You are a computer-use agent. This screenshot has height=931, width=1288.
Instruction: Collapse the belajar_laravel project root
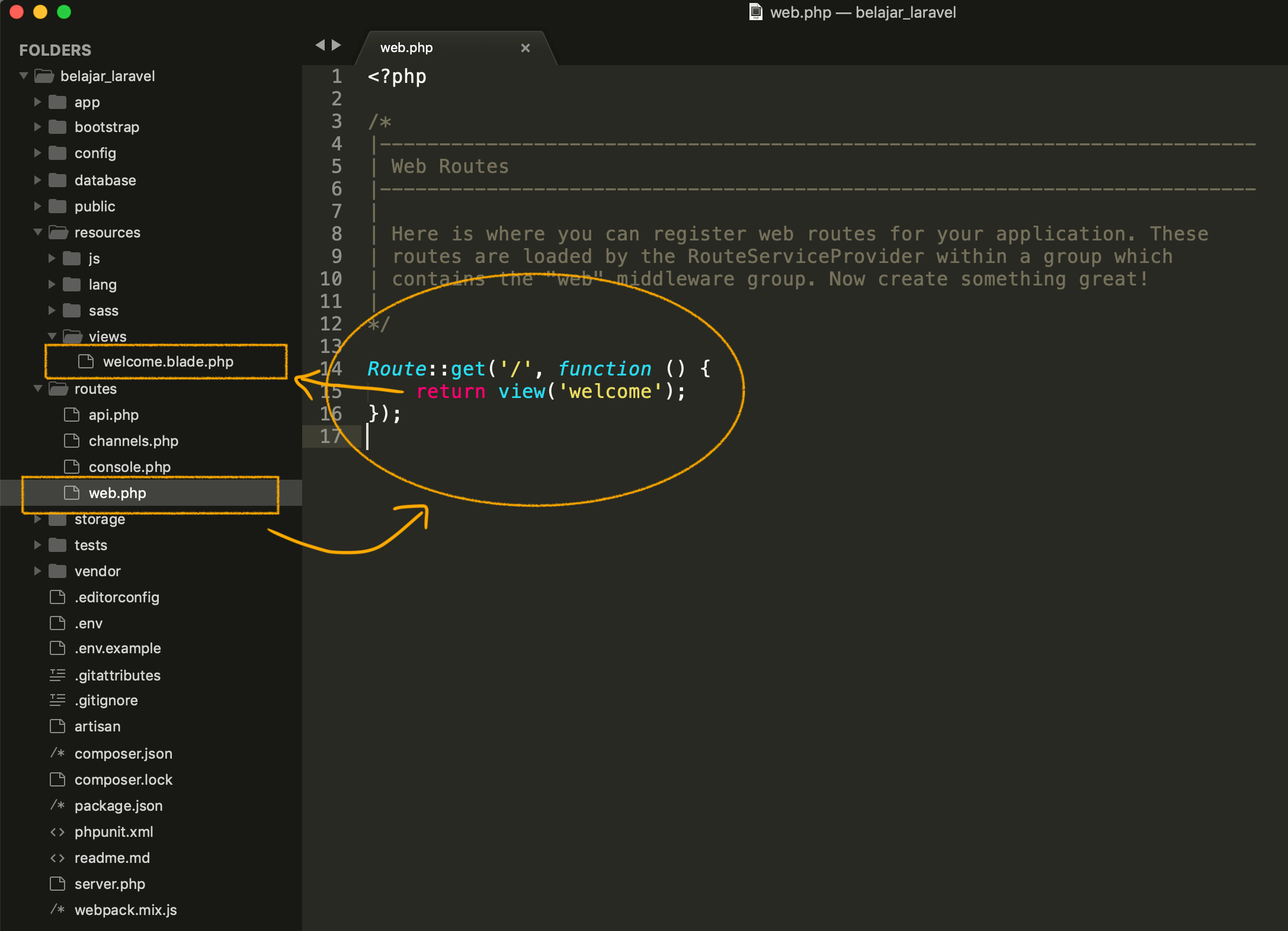(23, 76)
